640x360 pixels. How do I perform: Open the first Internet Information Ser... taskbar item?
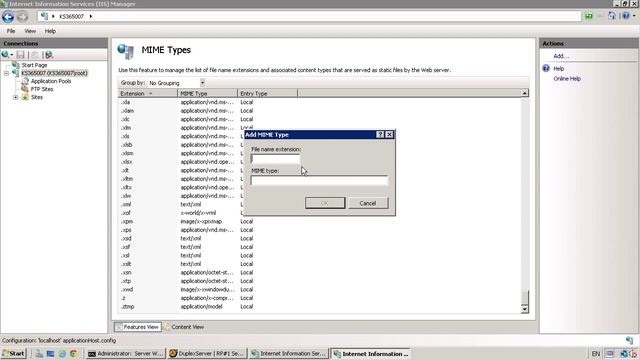pyautogui.click(x=288, y=353)
